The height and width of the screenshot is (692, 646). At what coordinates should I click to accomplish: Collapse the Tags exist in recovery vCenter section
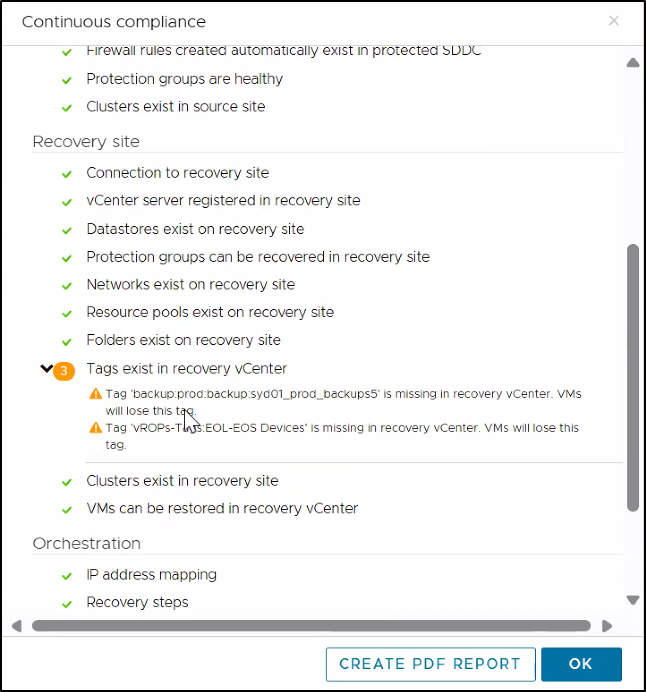click(x=46, y=369)
